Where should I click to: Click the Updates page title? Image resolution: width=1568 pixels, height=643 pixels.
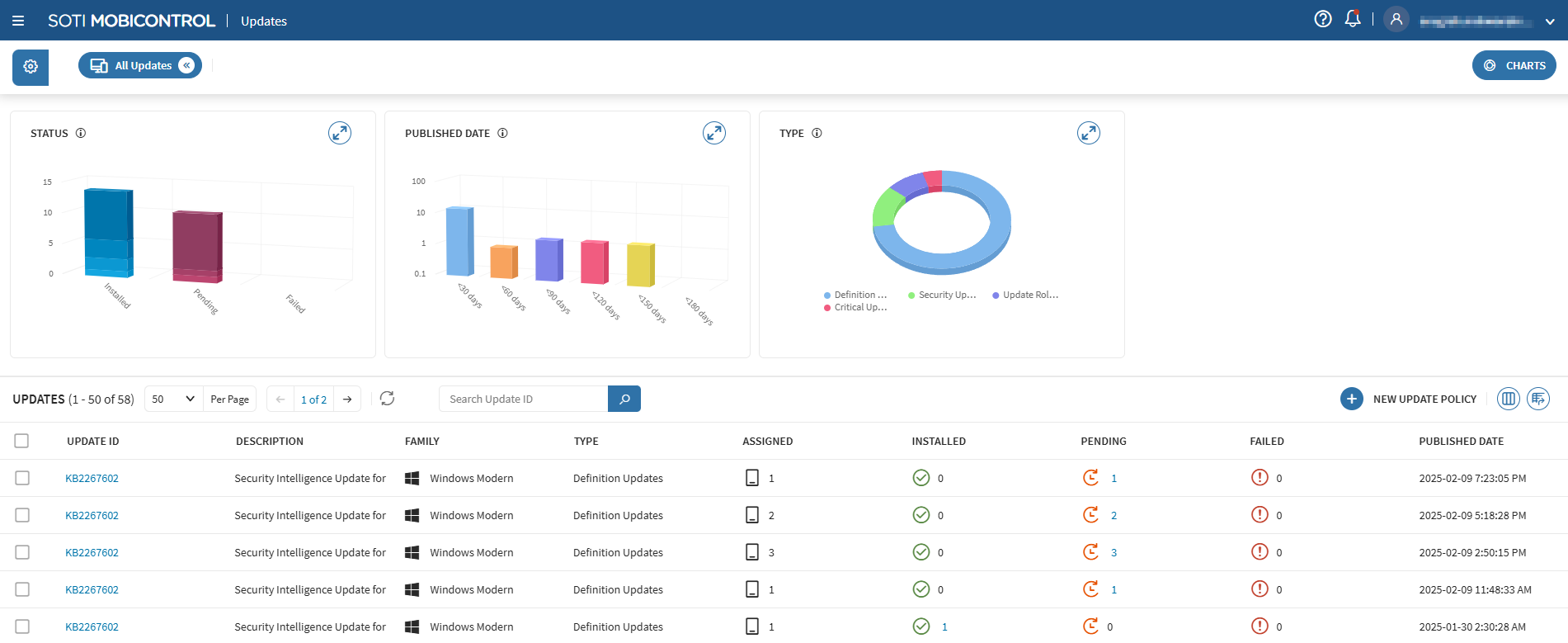(264, 21)
